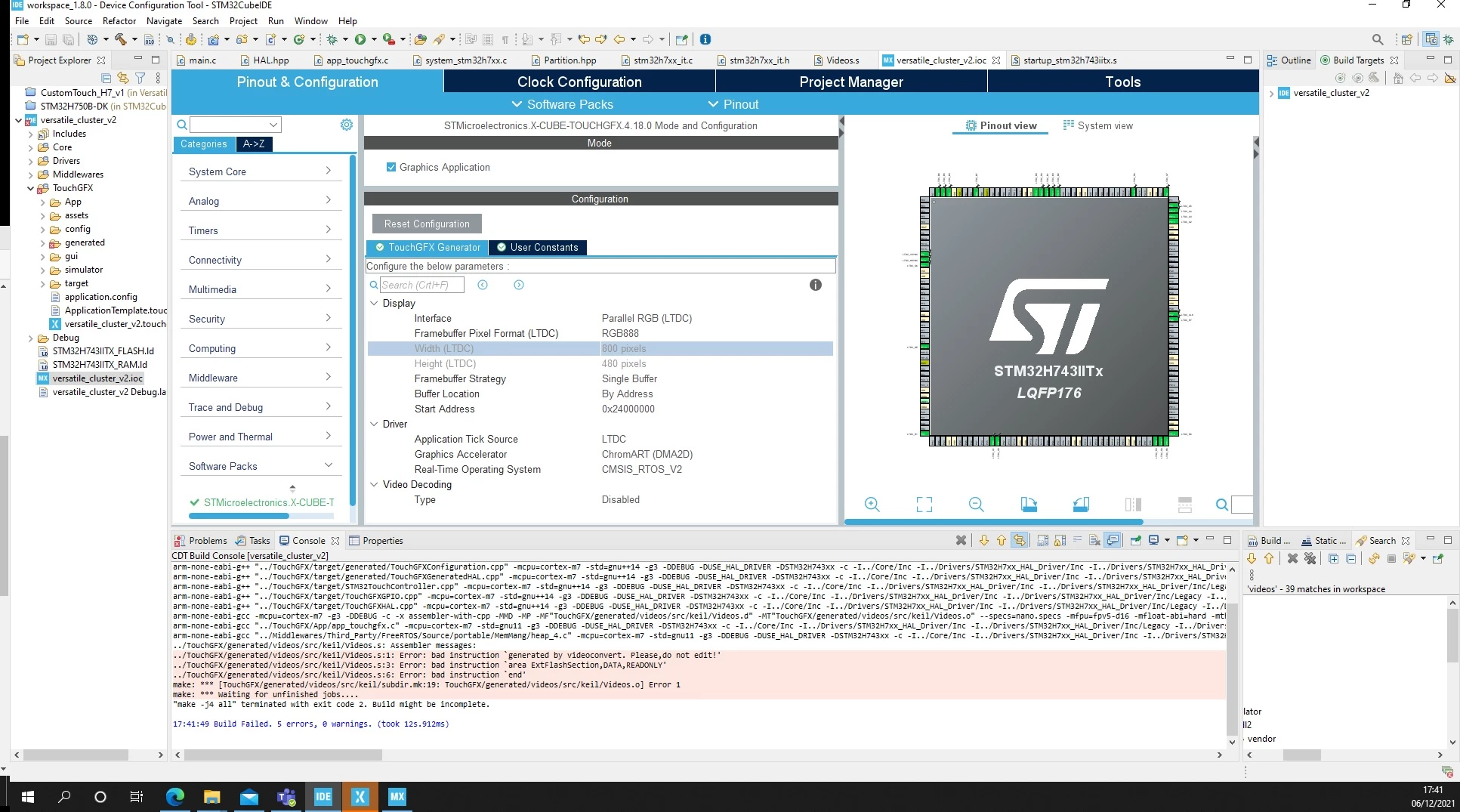
Task: Expand all results in Search view
Action: [1333, 559]
